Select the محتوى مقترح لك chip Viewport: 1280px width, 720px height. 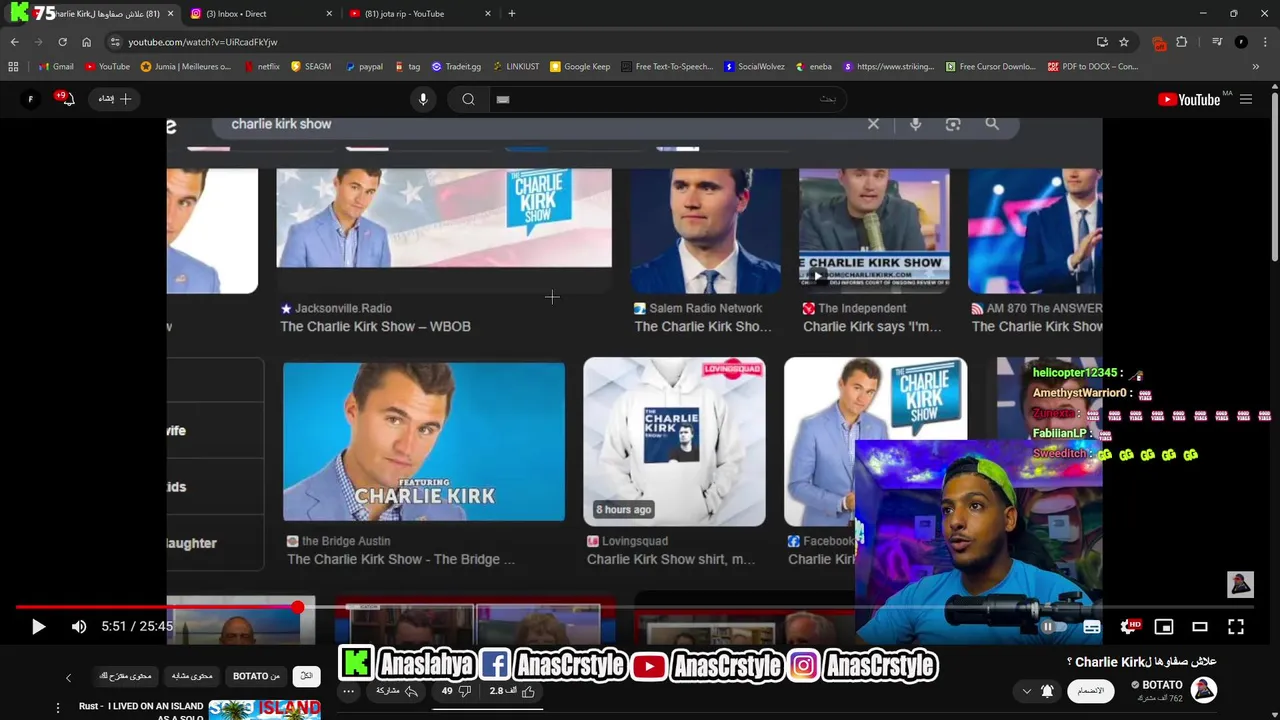(126, 676)
